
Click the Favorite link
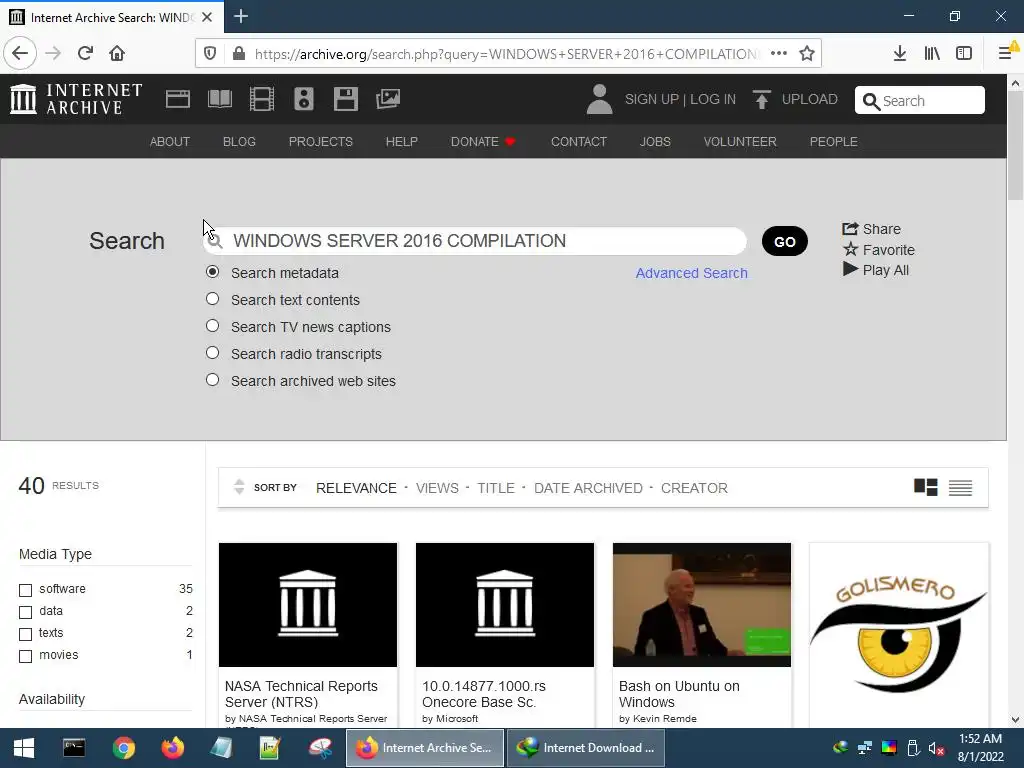pos(878,249)
